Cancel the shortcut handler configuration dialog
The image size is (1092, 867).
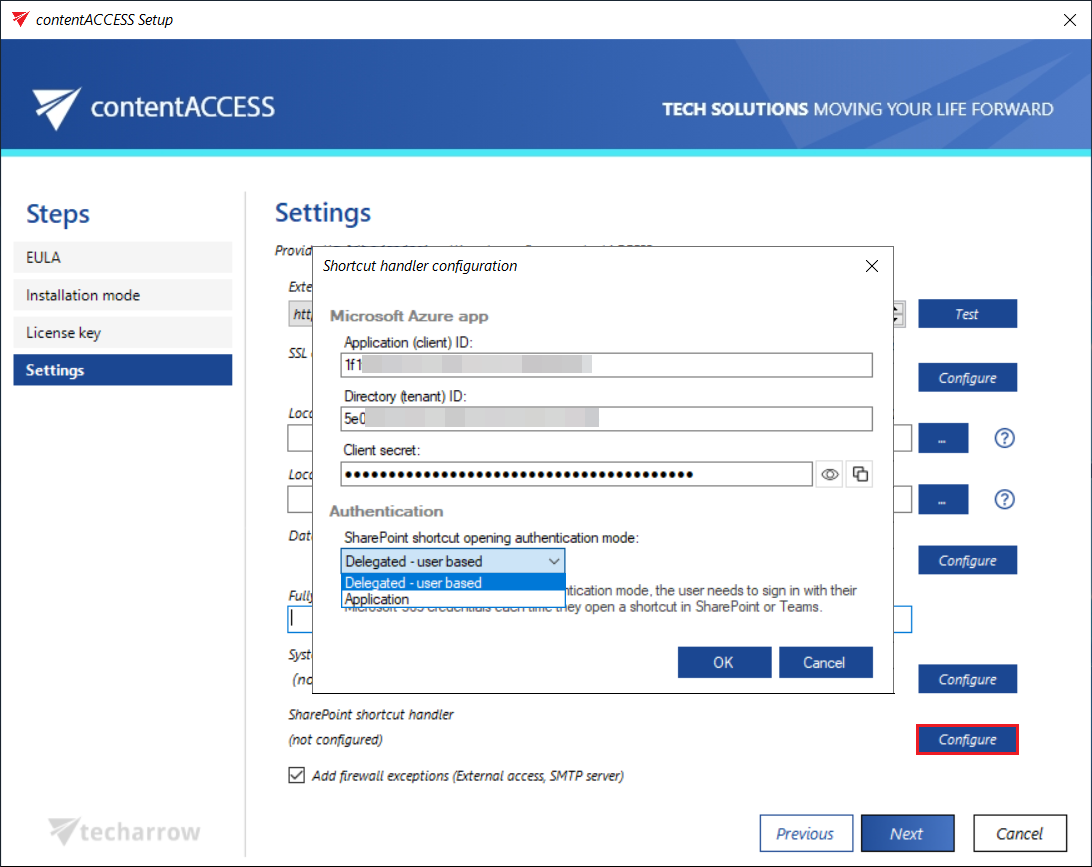[824, 662]
